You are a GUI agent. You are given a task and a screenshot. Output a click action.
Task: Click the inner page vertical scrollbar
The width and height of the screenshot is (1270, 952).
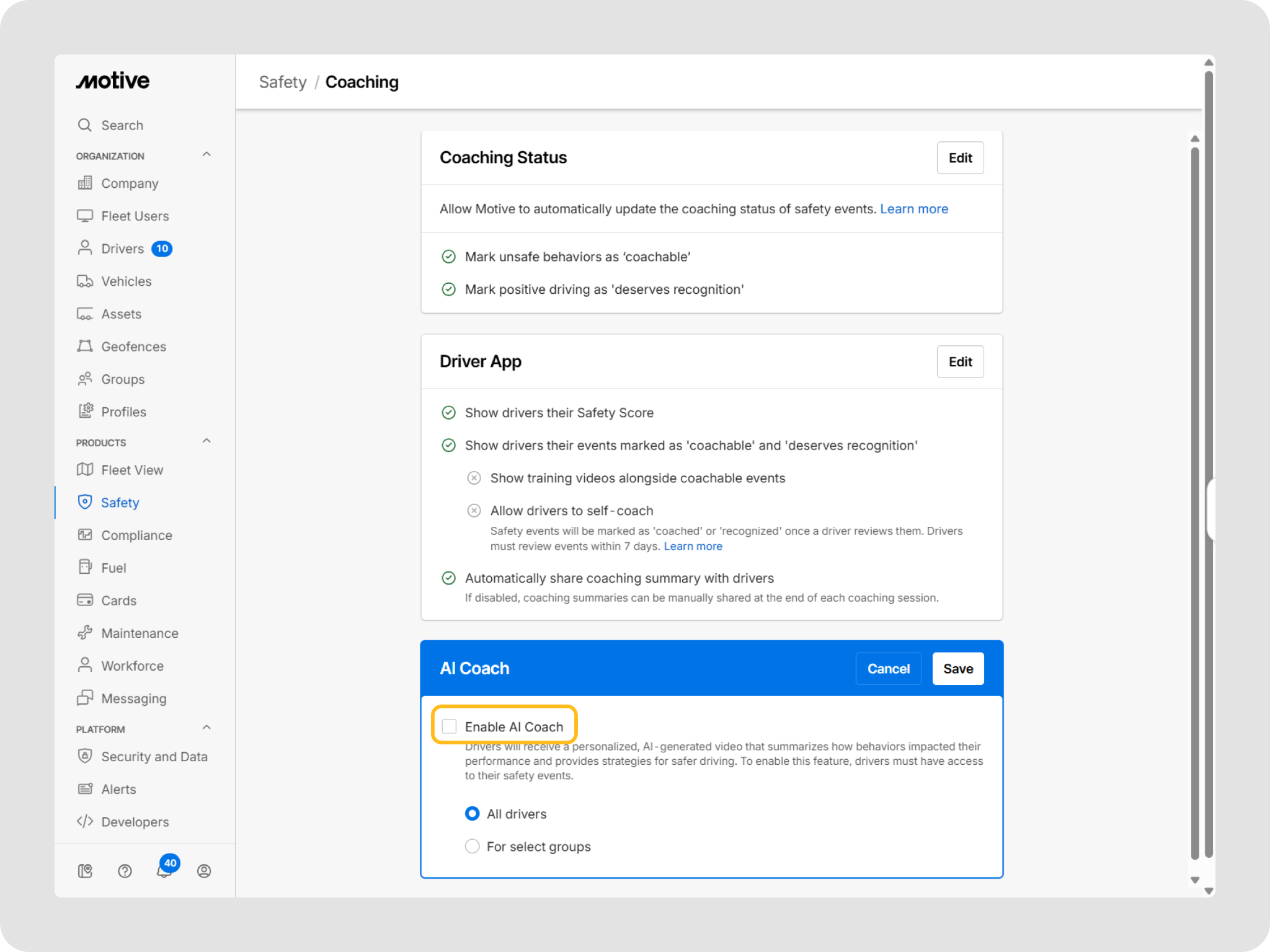(x=1195, y=496)
